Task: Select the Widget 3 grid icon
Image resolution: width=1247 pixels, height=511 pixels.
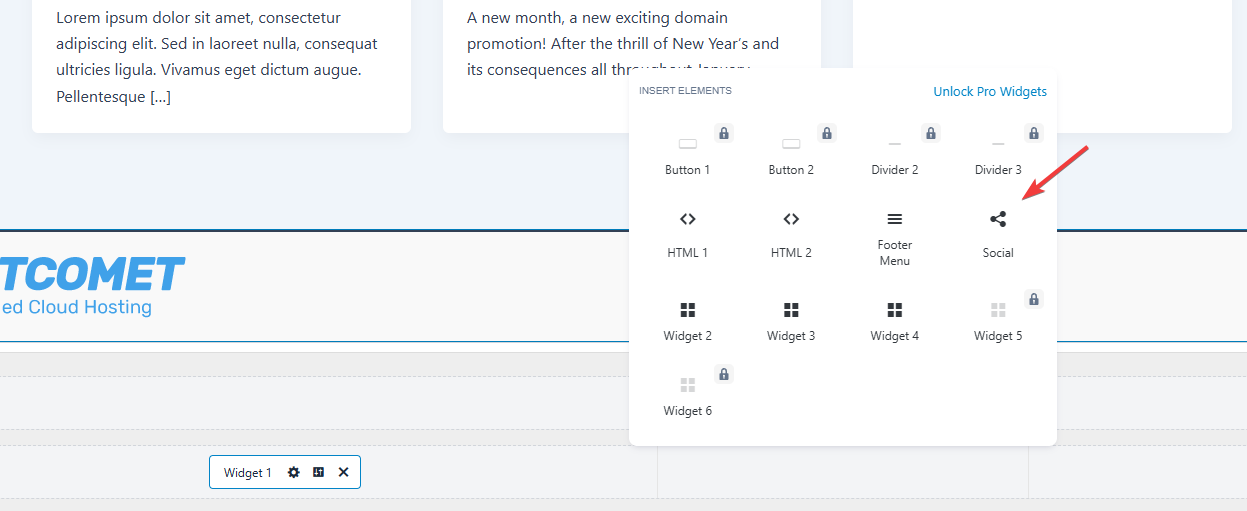Action: pos(791,310)
